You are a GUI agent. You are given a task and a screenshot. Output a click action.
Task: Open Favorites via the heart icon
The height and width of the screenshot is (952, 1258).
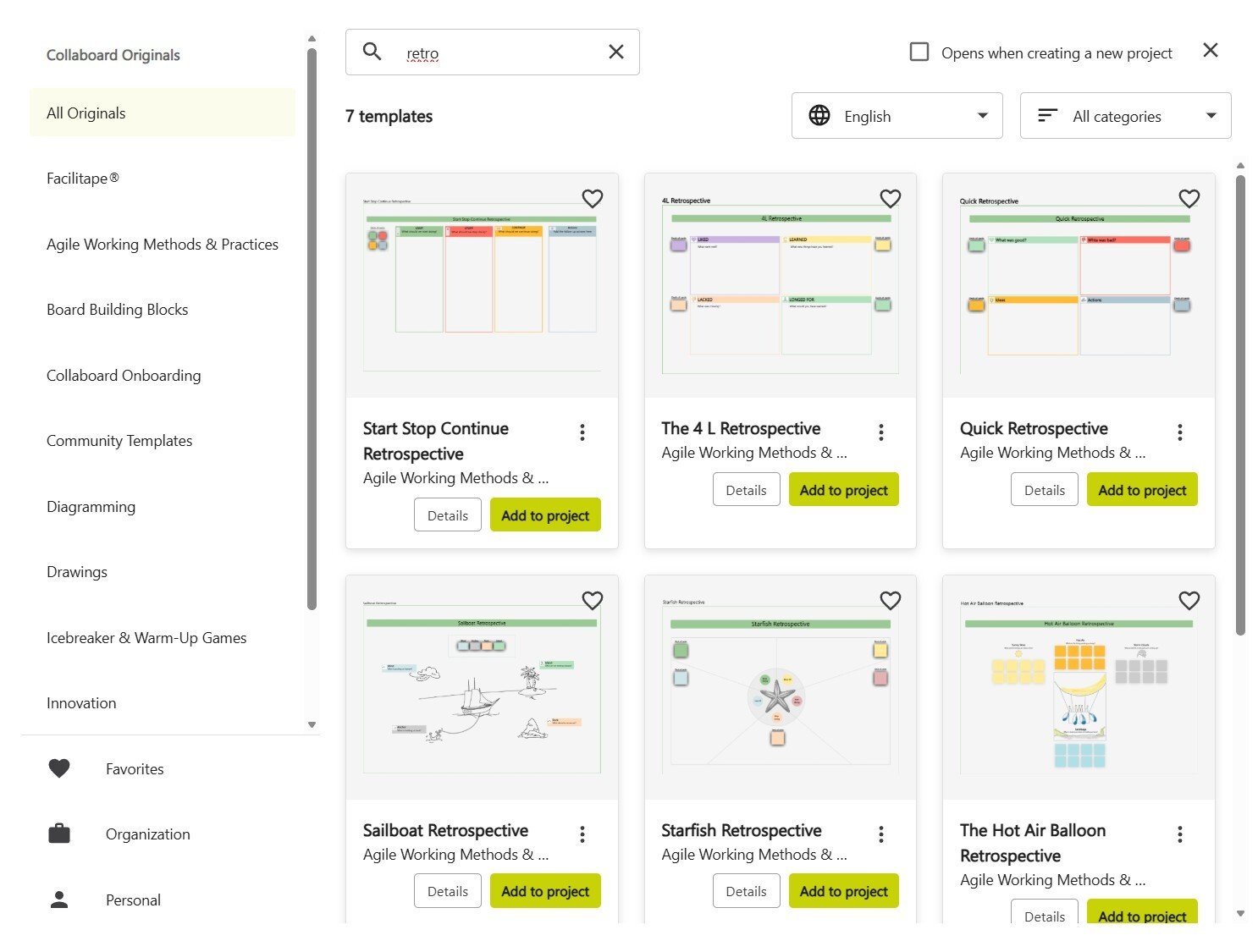point(58,768)
